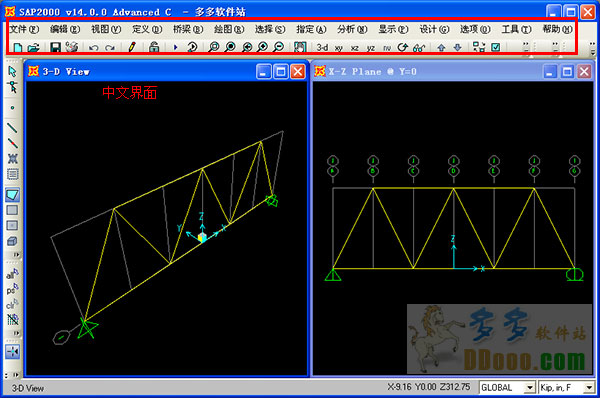Screen dimensions: 600x398
Task: Select the pointer selection tool
Action: pos(12,71)
